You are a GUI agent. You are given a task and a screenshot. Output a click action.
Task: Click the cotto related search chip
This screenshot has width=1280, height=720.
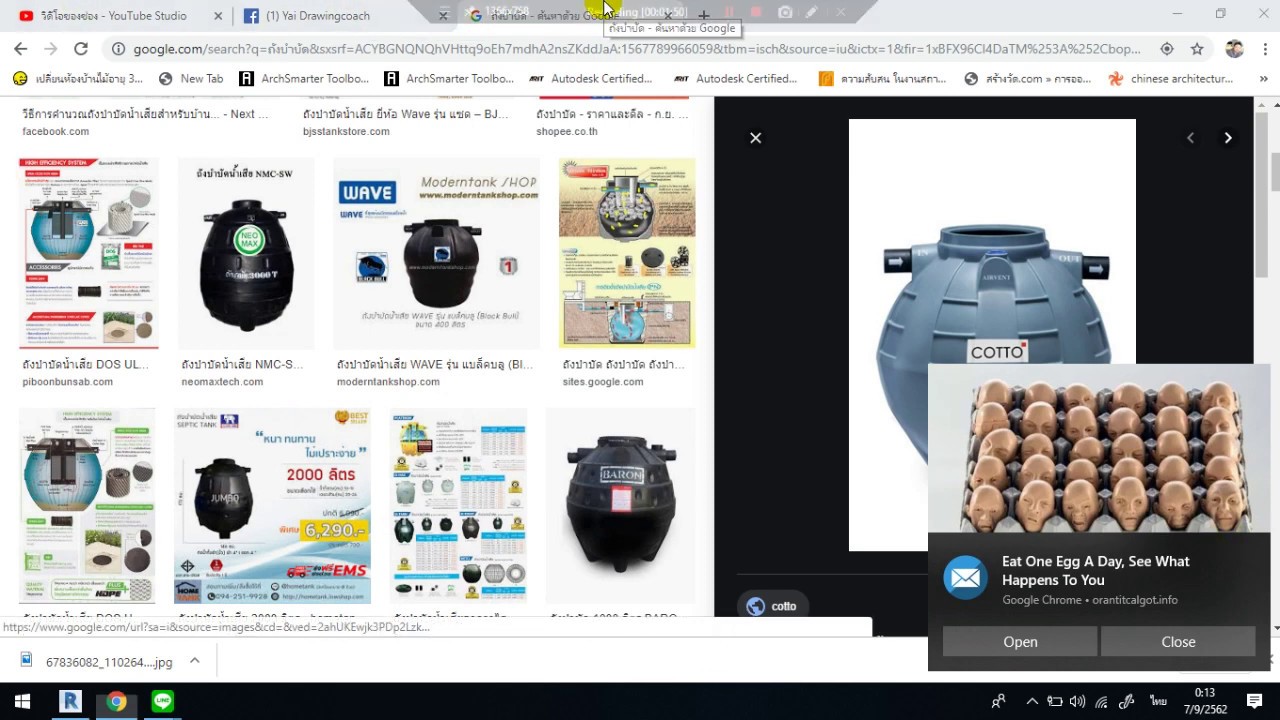(773, 606)
